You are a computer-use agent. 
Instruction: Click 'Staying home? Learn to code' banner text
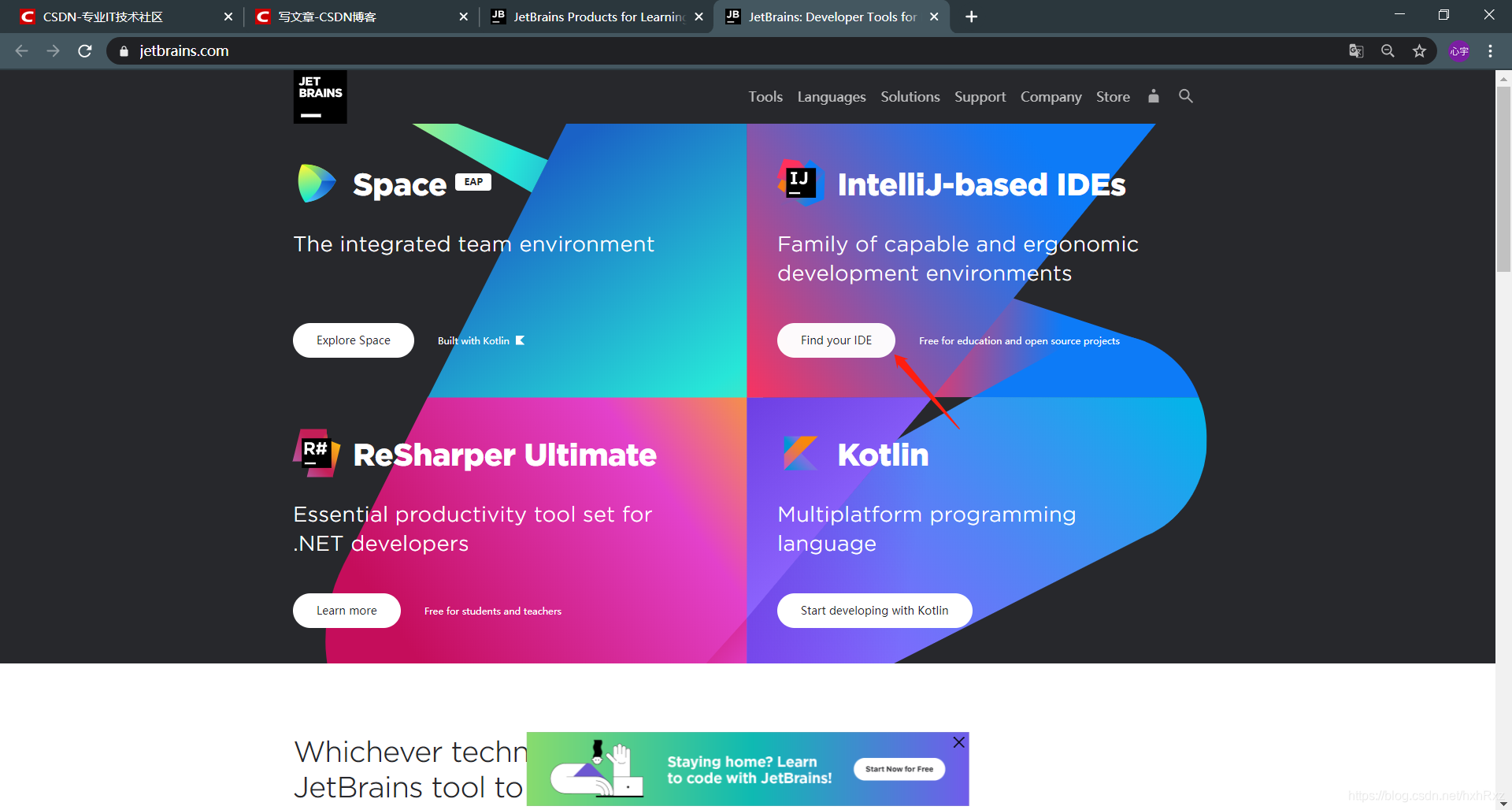click(750, 770)
